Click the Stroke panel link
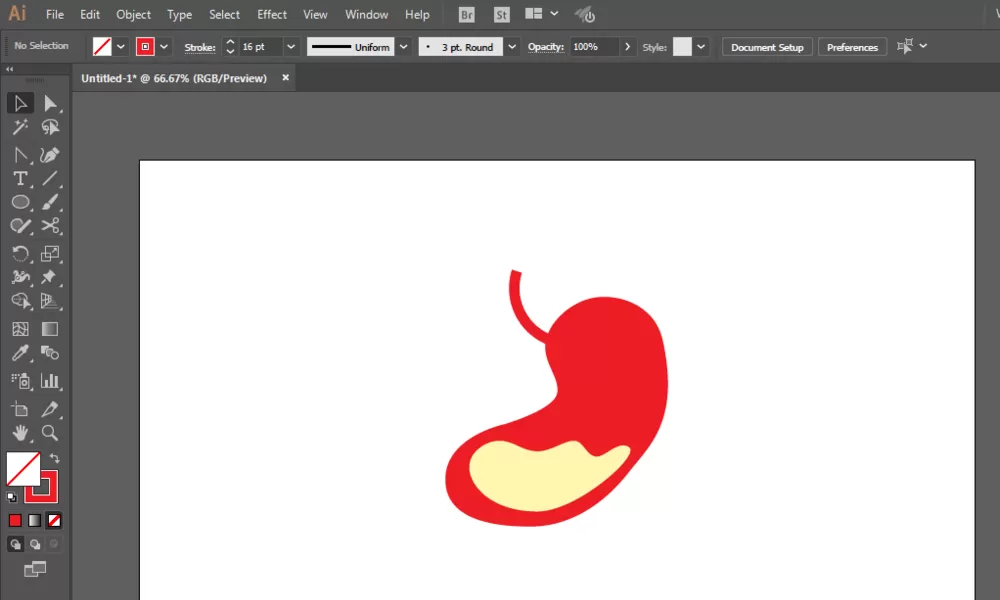The width and height of the screenshot is (1000, 600). (x=200, y=47)
